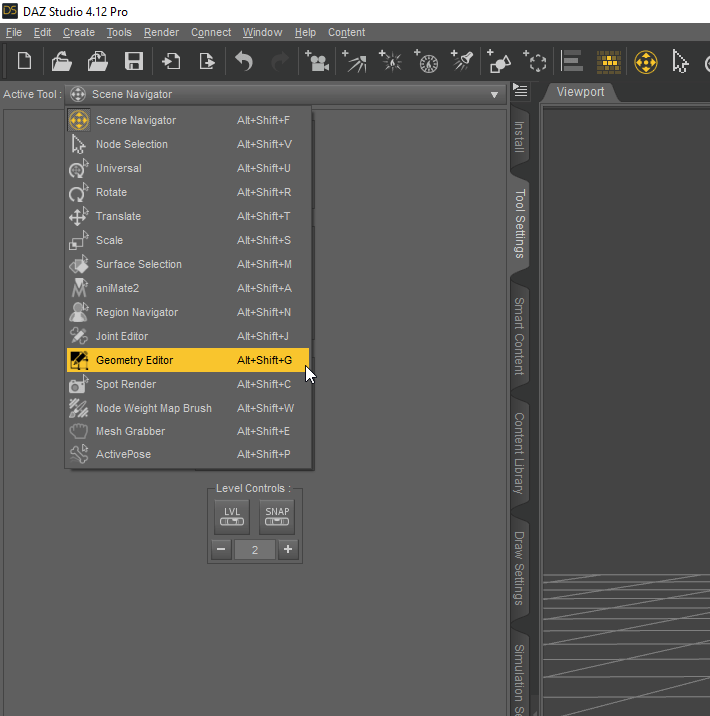The image size is (710, 716).
Task: Create a new null toolbar icon
Action: pos(535,61)
